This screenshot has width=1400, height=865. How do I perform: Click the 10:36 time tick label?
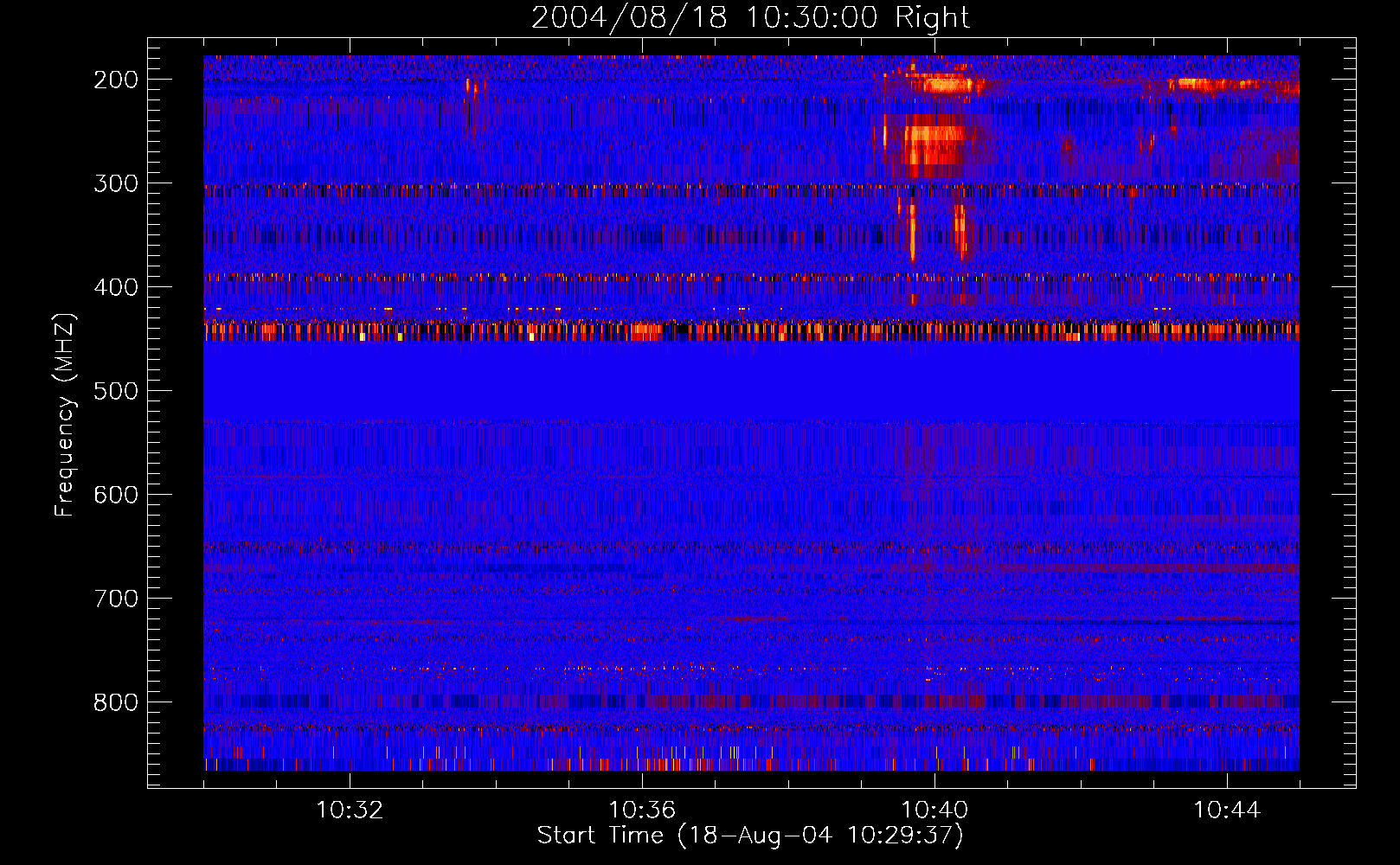[x=642, y=811]
